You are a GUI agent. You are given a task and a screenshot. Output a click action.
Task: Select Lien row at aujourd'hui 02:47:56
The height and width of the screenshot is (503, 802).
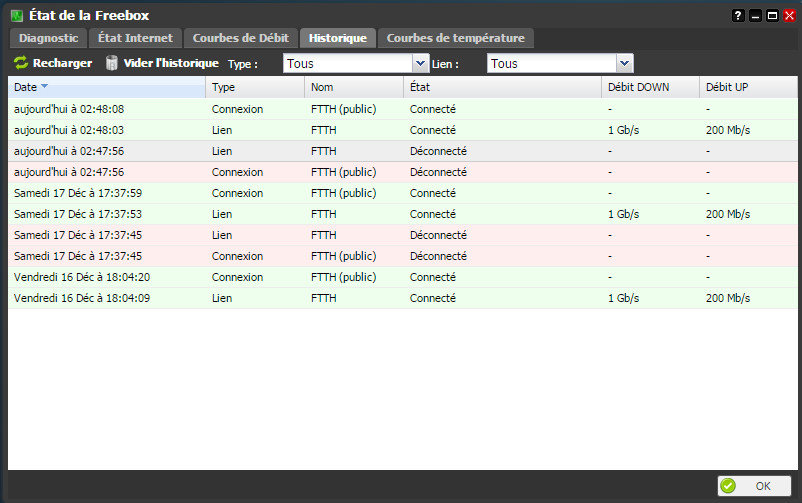(x=403, y=151)
